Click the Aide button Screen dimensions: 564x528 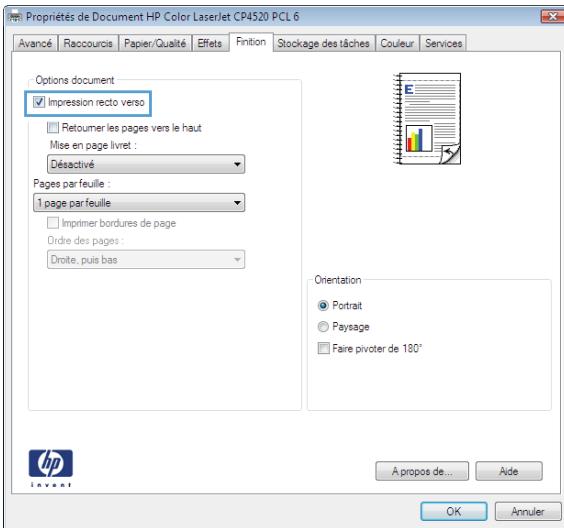pyautogui.click(x=509, y=471)
